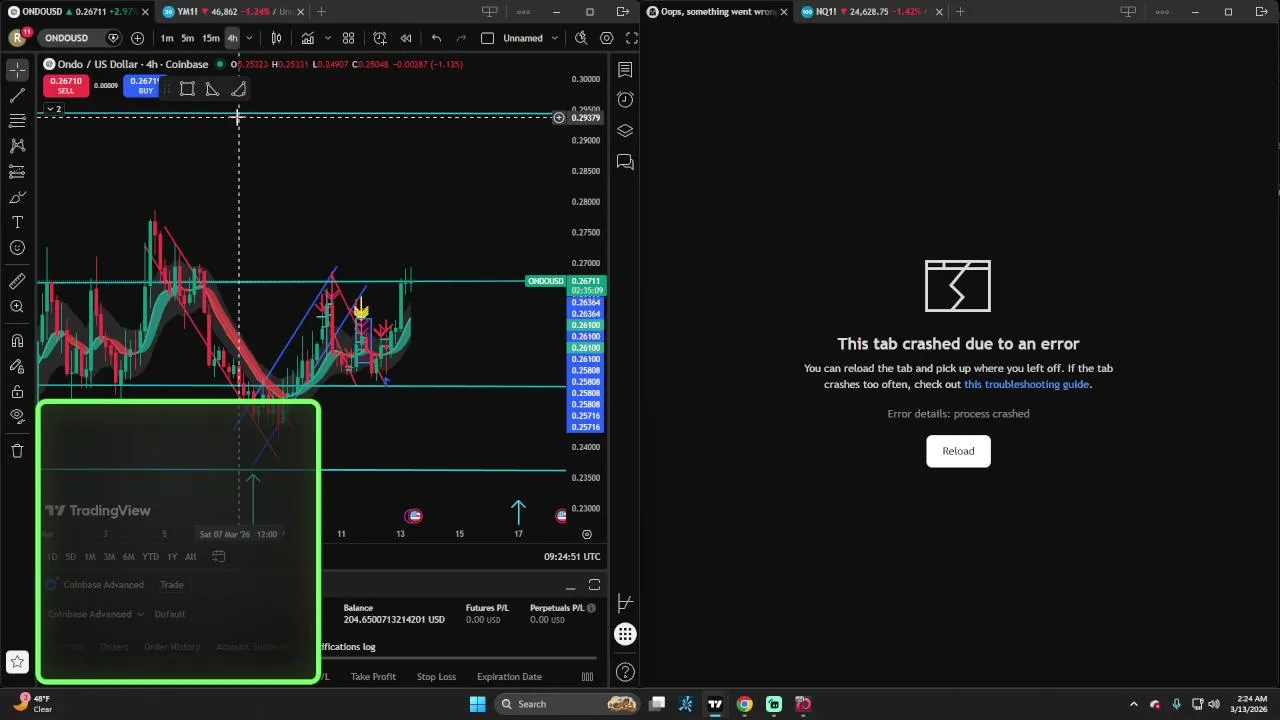Screen dimensions: 1280x720
Task: Select the trend line drawing tool
Action: [x=17, y=95]
